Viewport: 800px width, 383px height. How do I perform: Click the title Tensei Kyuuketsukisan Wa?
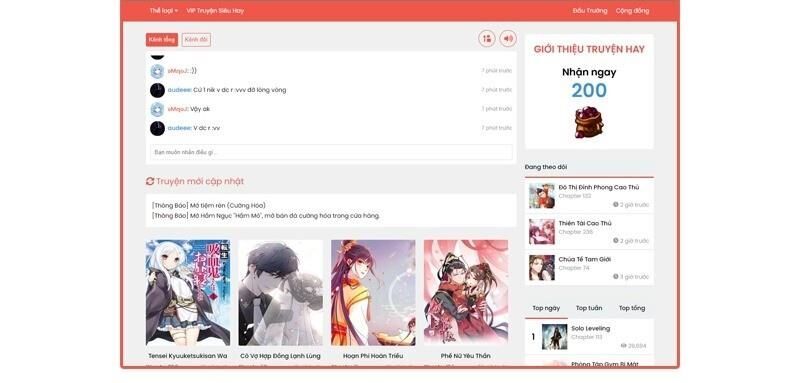(188, 356)
